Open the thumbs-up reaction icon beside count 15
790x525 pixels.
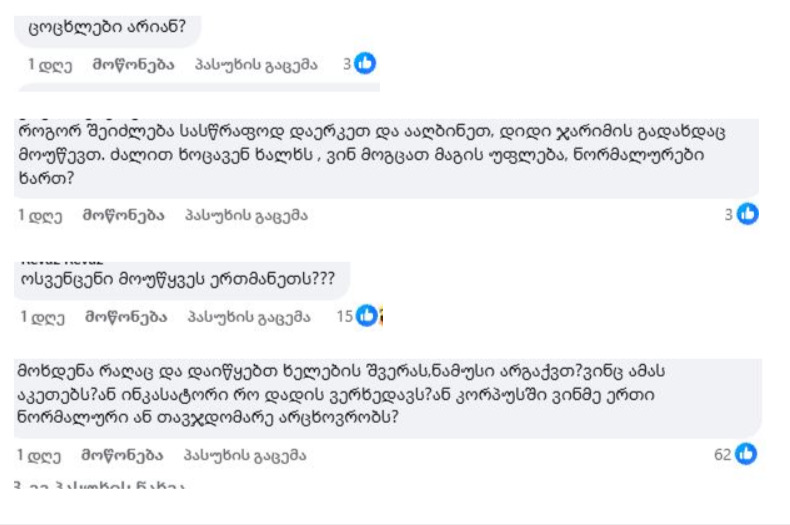(x=367, y=316)
